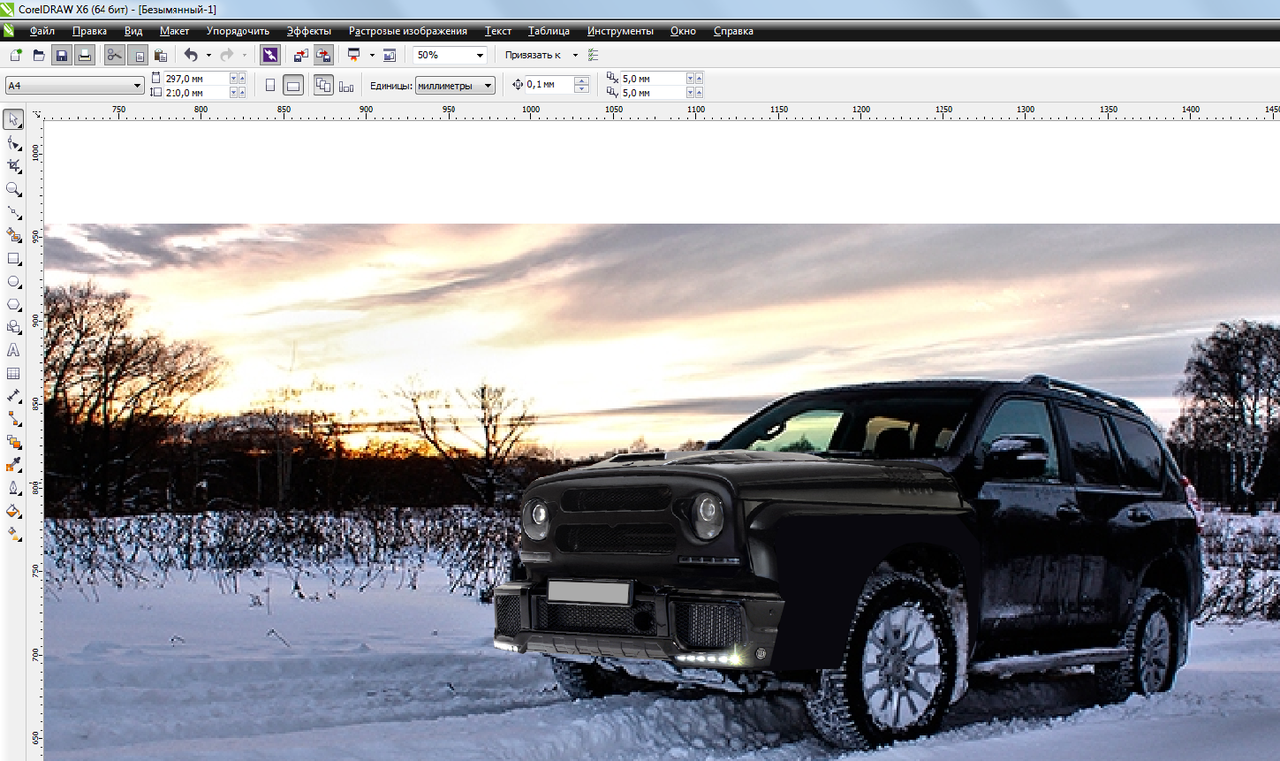Click the nudge offset 0,1 мм field
The width and height of the screenshot is (1280, 761).
[x=549, y=85]
